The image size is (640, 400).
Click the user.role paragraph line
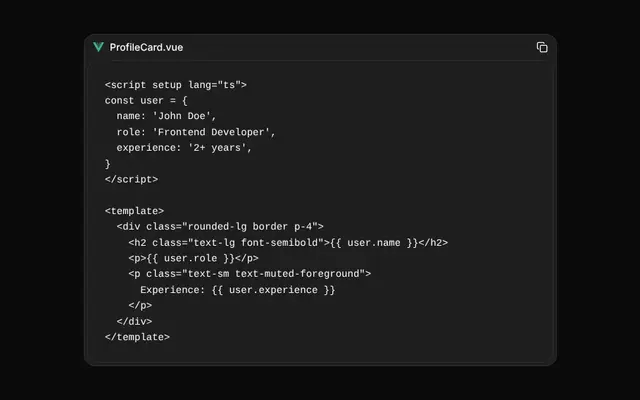(x=193, y=258)
